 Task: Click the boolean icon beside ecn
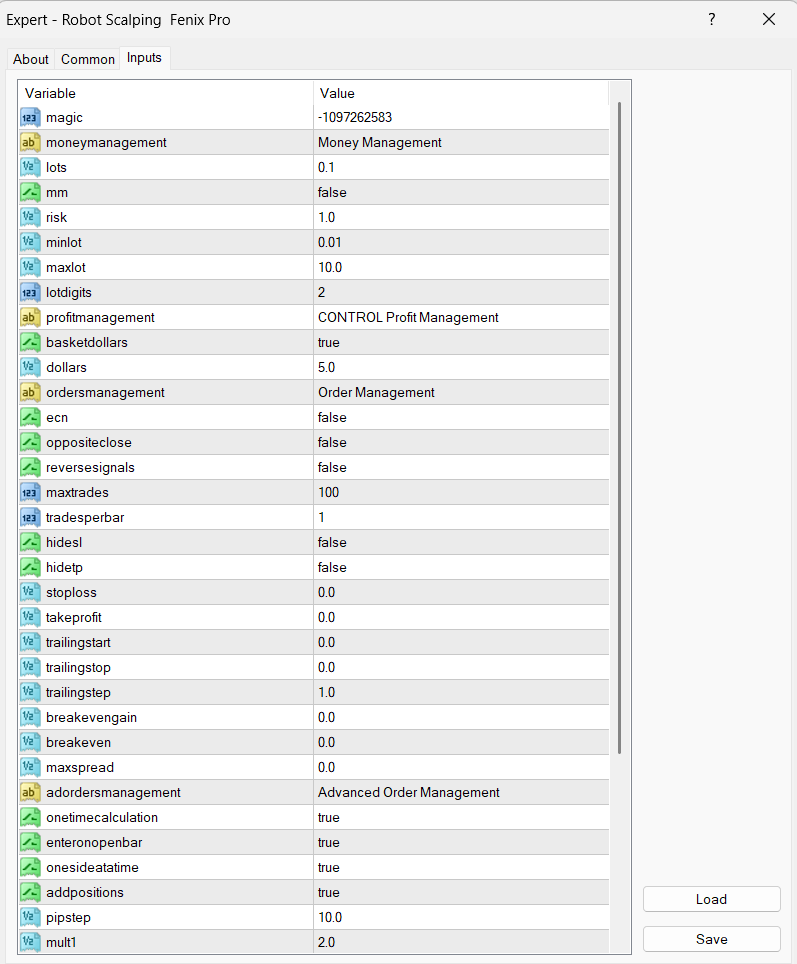(x=30, y=417)
